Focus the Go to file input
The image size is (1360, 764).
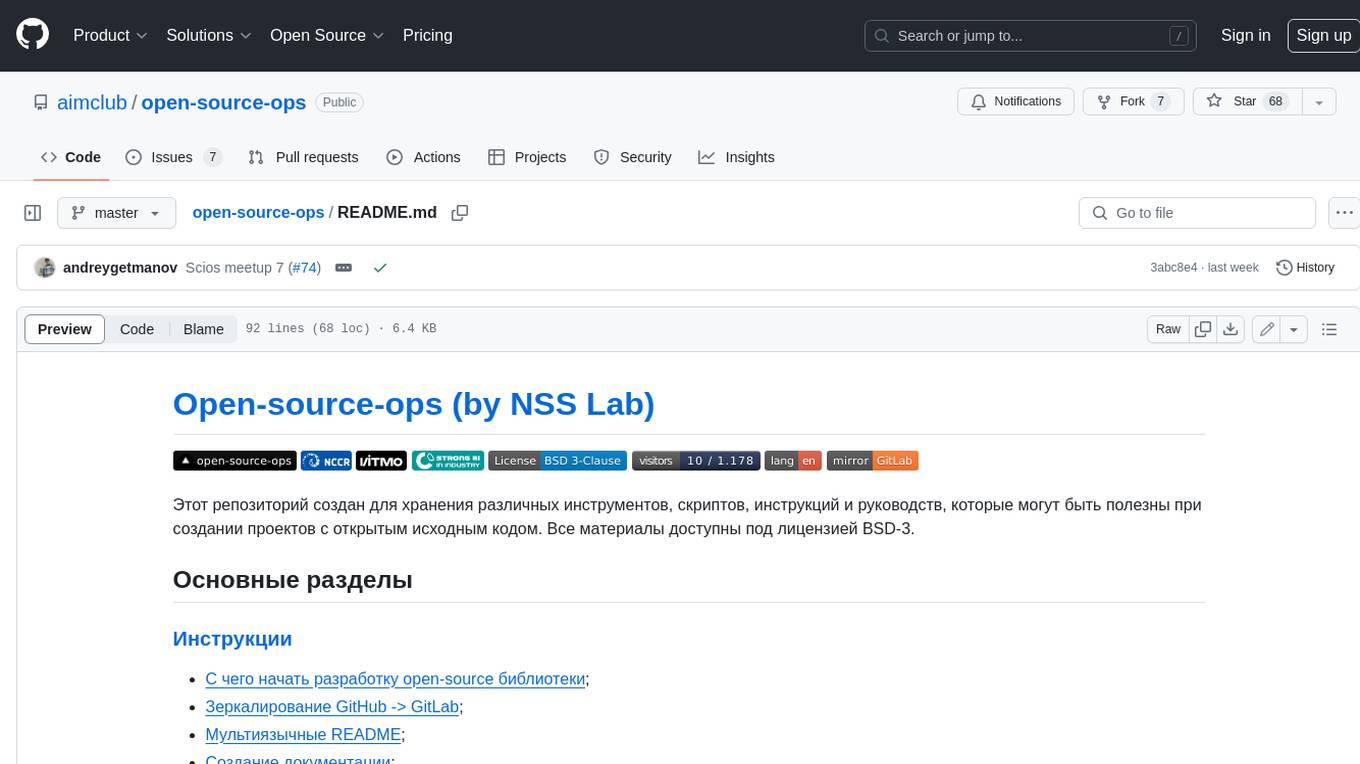[x=1197, y=213]
